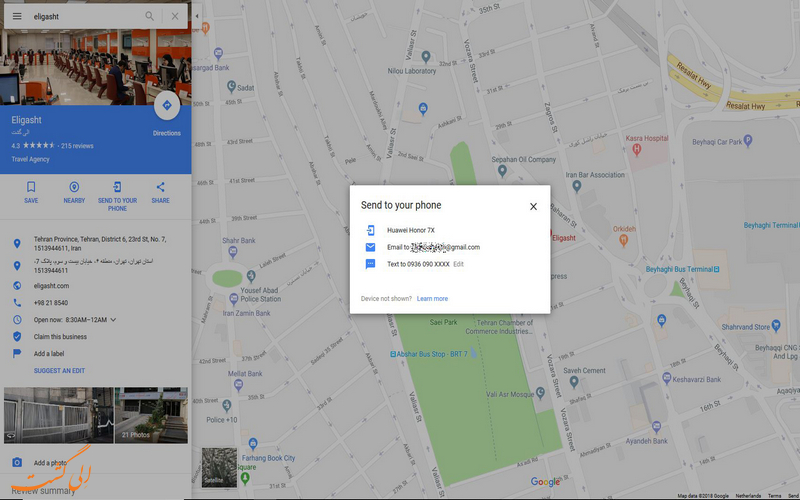Open the 215 reviews link
Screen dimensions: 800x500
coord(77,146)
